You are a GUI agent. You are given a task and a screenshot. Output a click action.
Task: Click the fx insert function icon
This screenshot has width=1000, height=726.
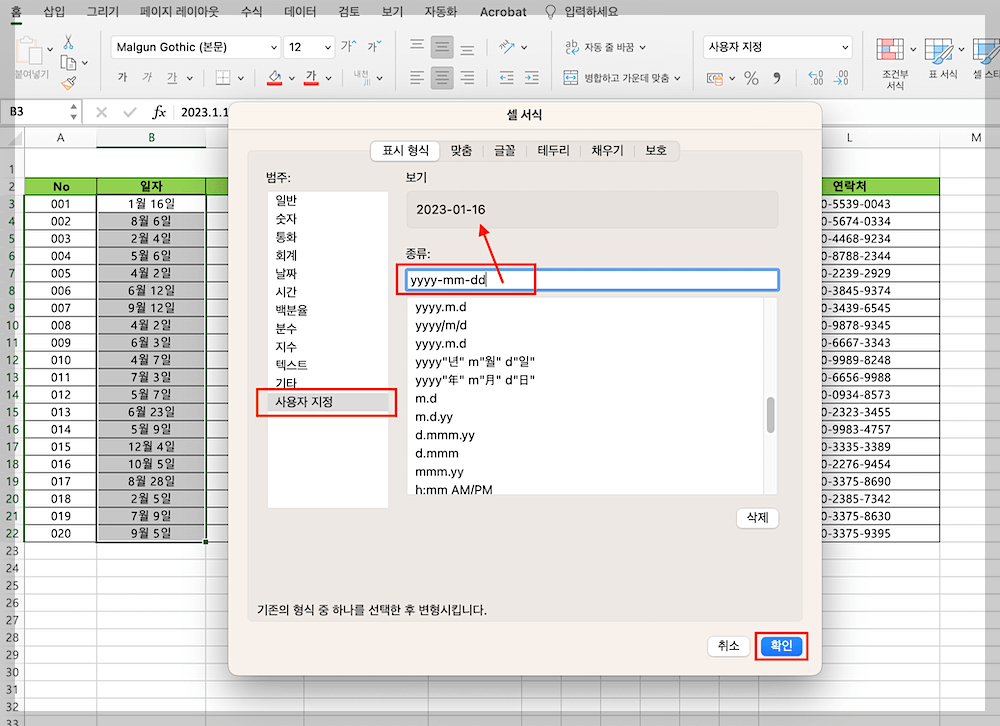point(159,112)
